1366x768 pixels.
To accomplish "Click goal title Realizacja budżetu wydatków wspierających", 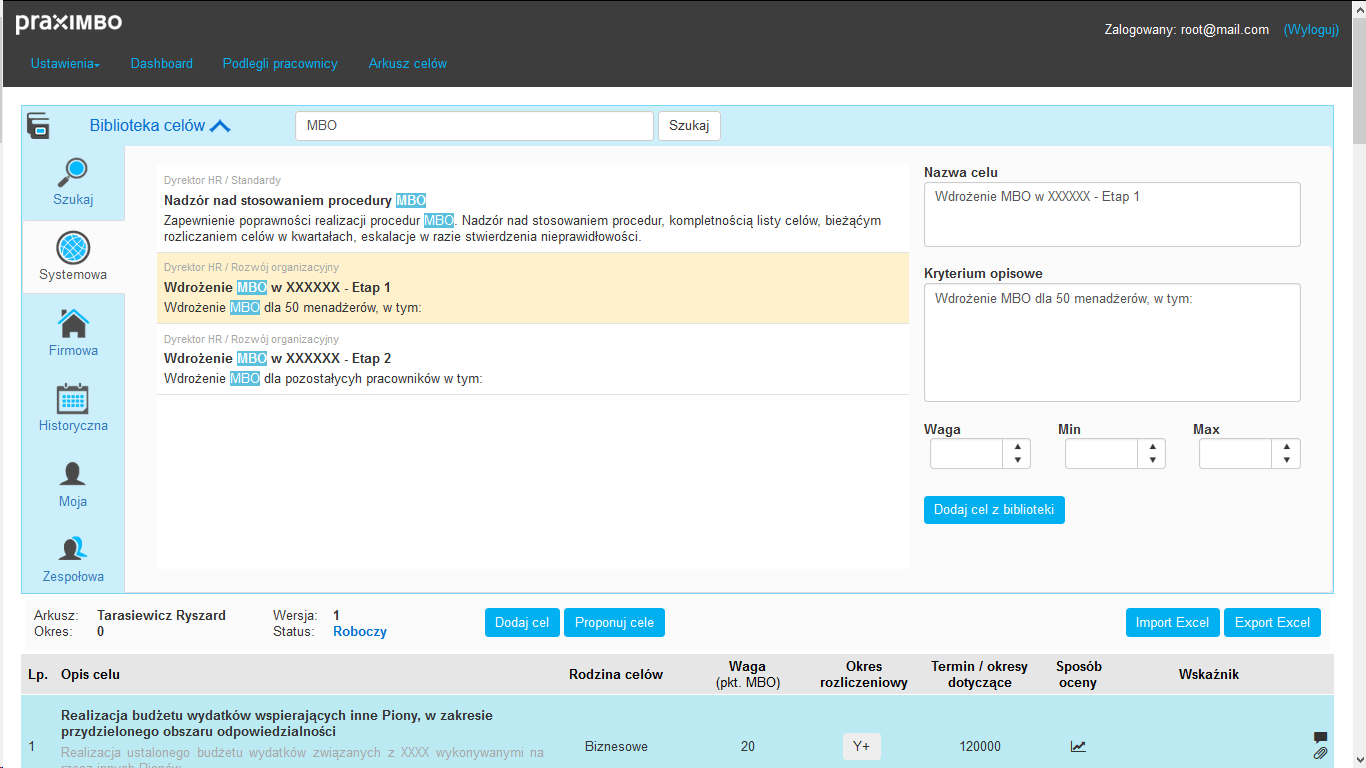I will [277, 723].
